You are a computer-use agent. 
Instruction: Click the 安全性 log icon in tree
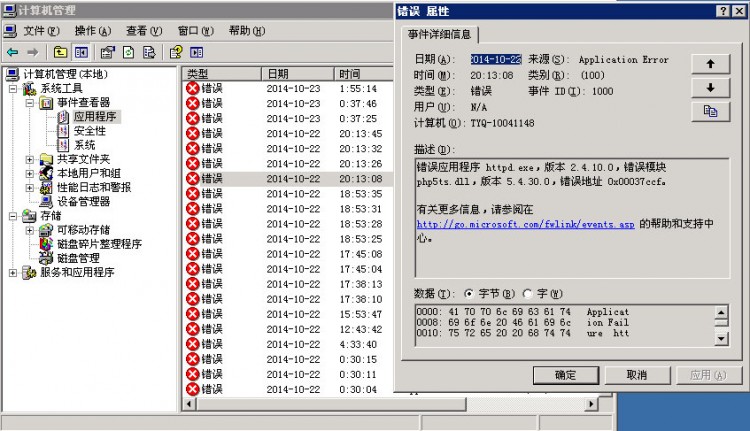[x=63, y=131]
